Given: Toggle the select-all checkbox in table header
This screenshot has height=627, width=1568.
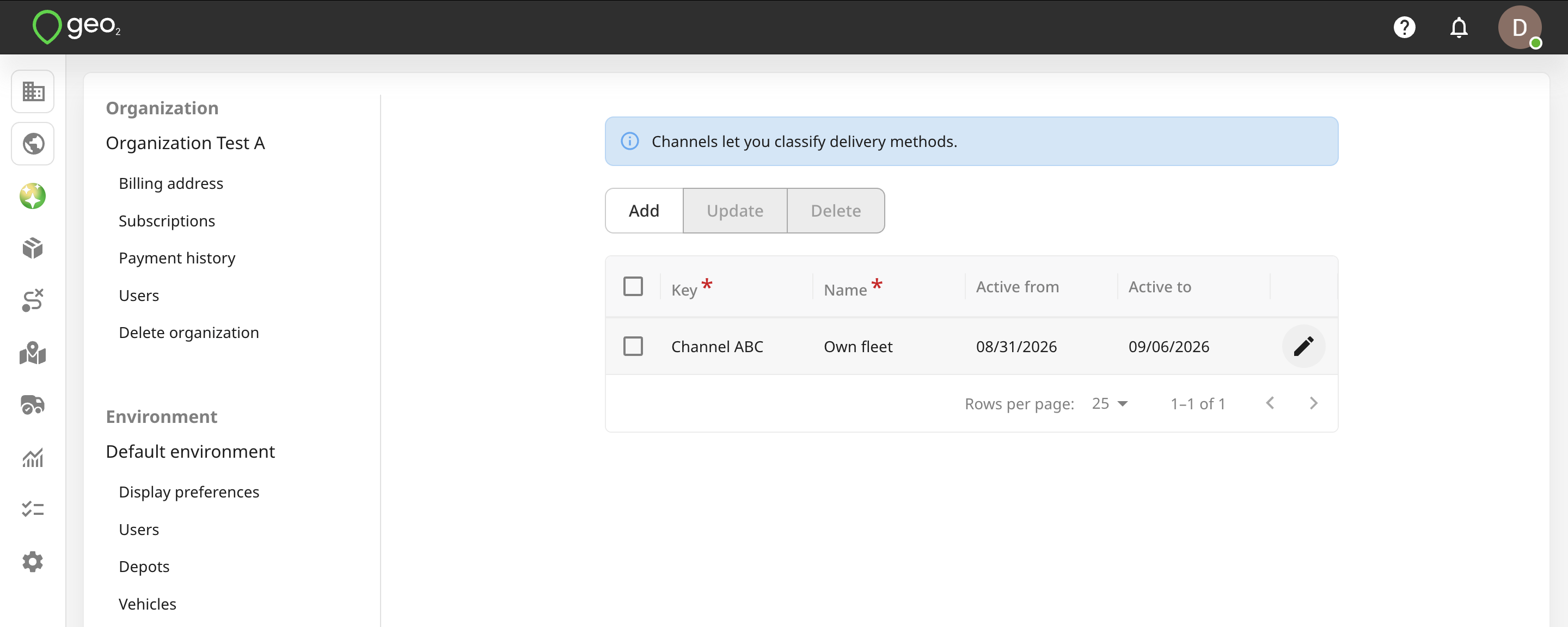Looking at the screenshot, I should 633,286.
